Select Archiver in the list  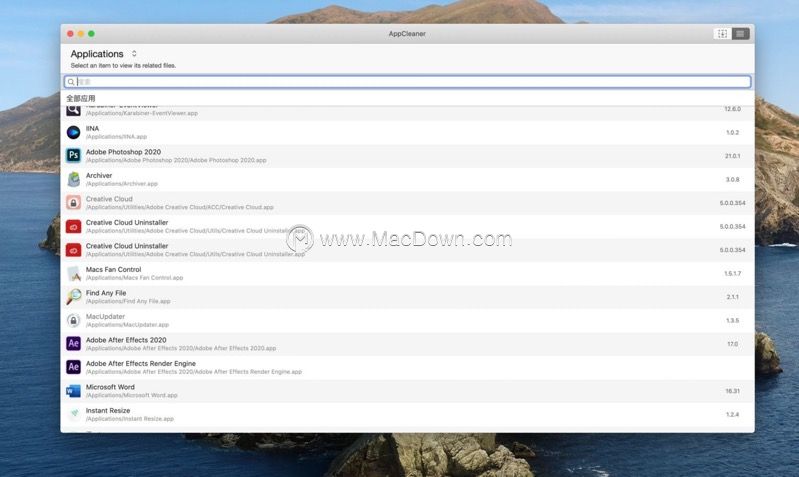pyautogui.click(x=99, y=175)
